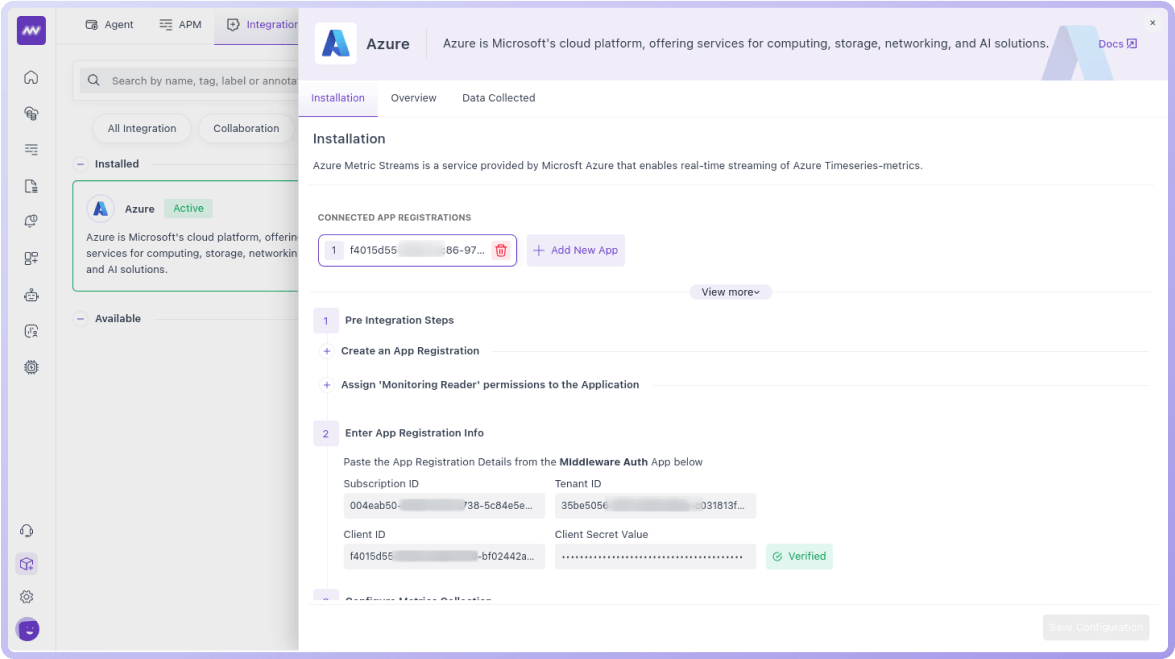Collapse the Available section

[x=80, y=319]
